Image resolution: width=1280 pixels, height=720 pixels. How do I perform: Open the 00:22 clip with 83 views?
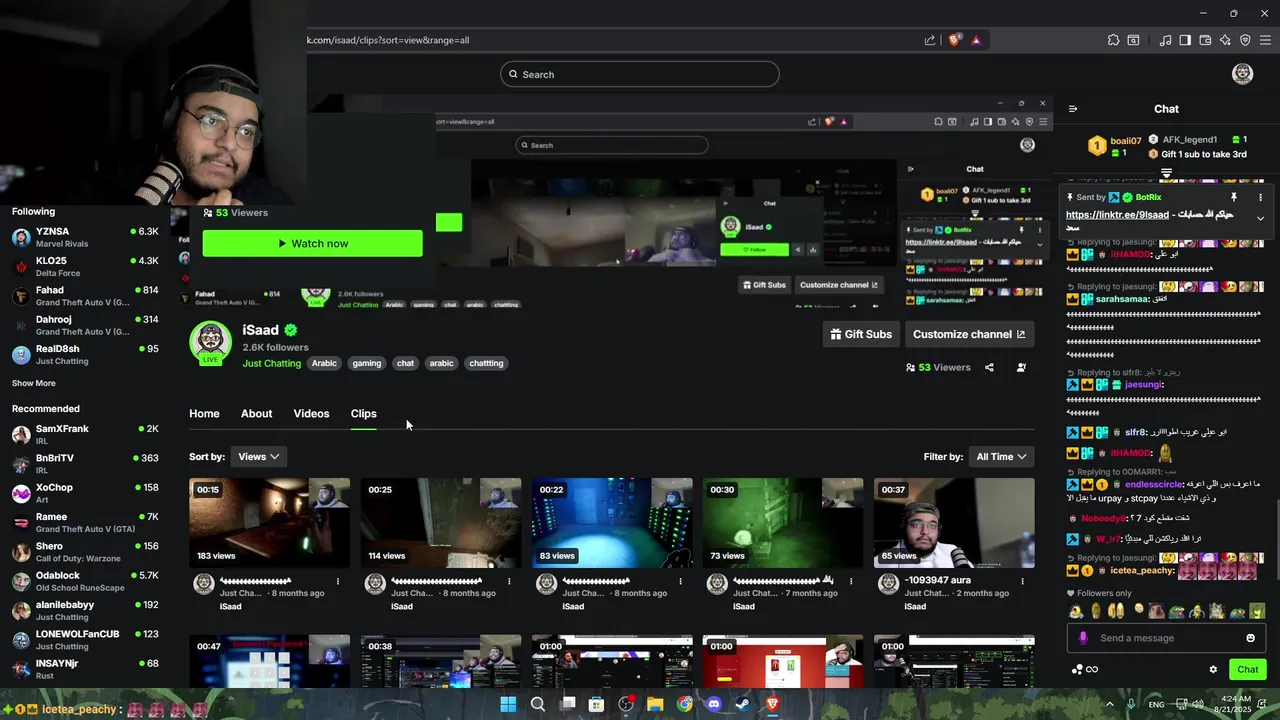612,523
